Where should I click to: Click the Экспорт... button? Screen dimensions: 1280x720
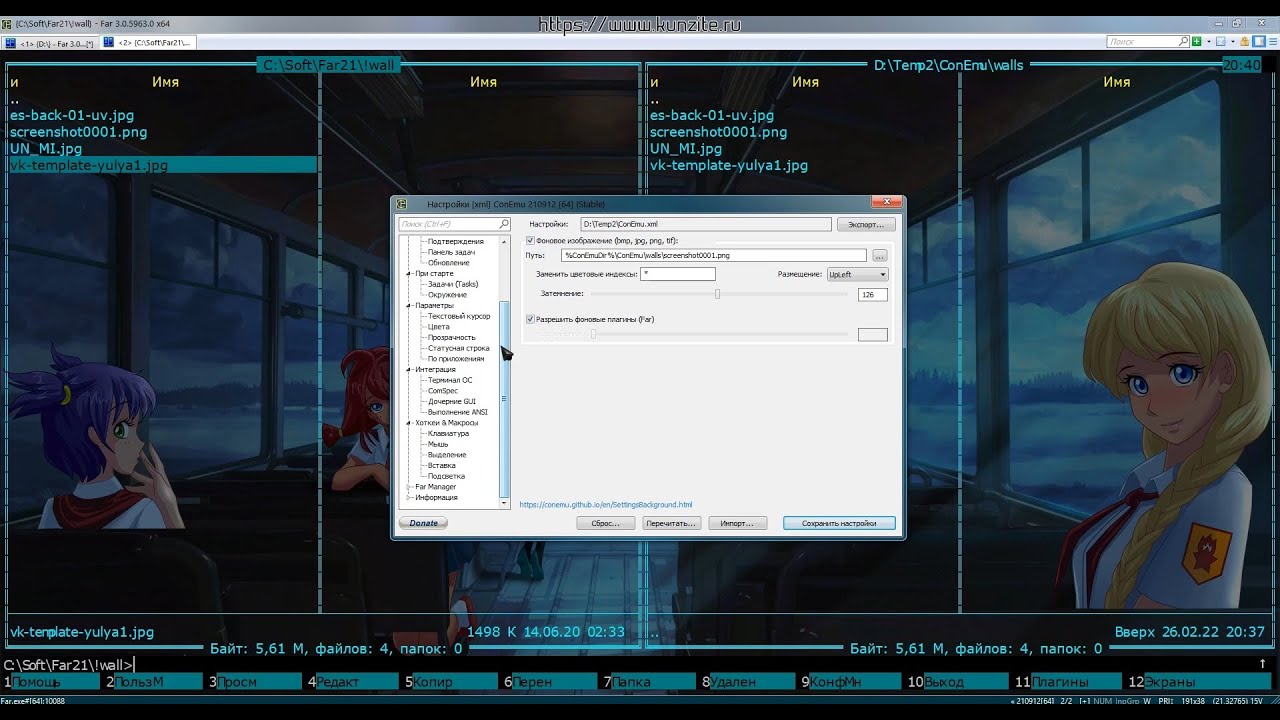coord(866,224)
